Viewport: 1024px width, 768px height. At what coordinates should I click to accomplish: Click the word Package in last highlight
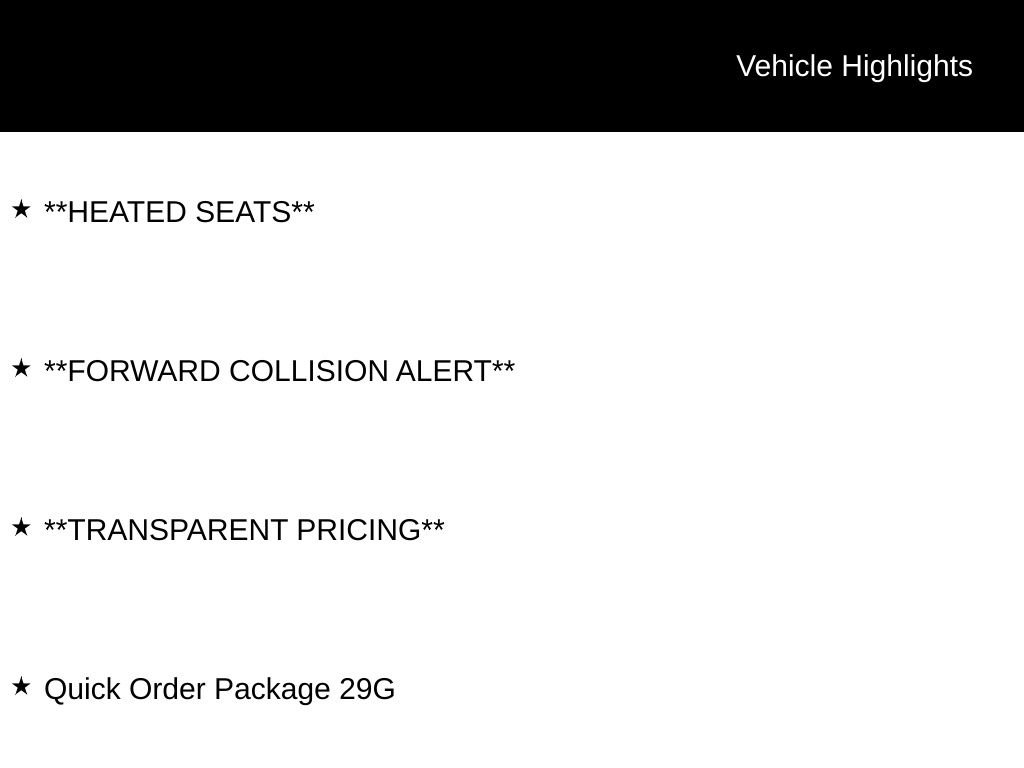click(271, 689)
